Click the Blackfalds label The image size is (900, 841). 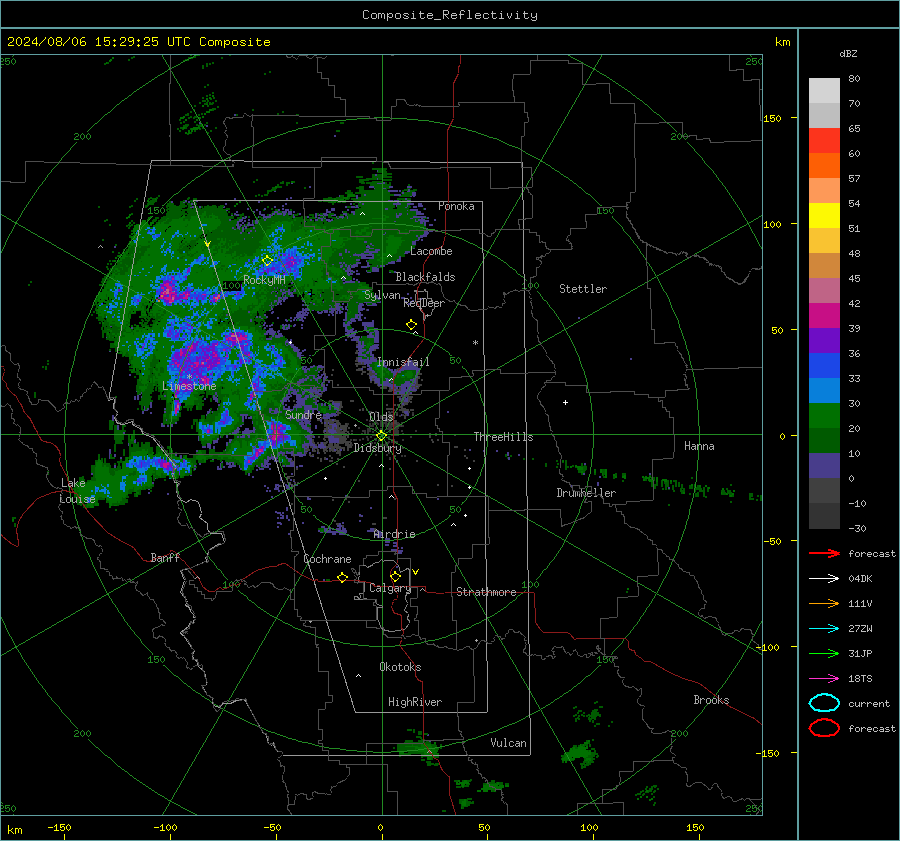[425, 277]
